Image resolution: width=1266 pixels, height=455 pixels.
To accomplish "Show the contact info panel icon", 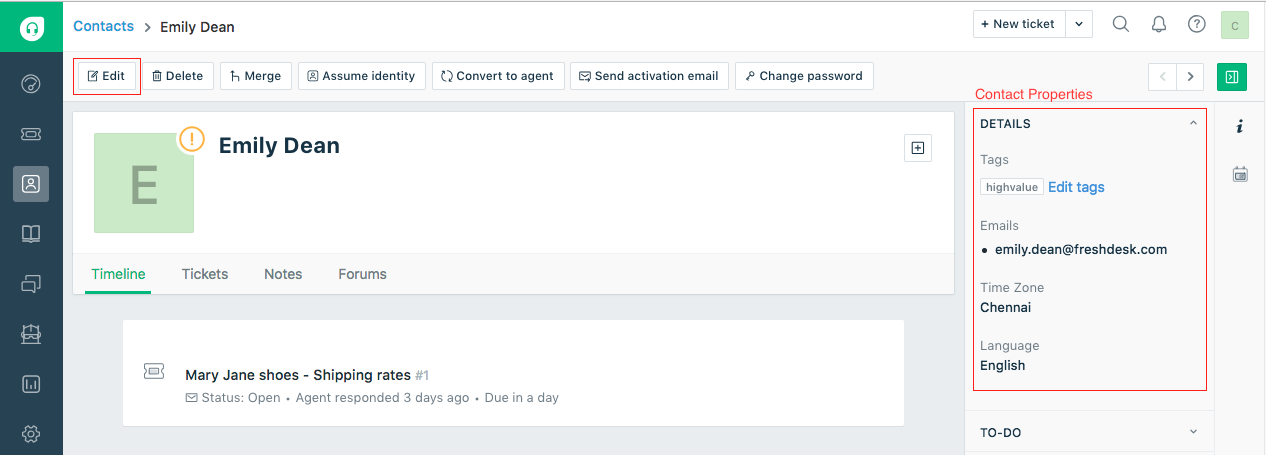I will click(x=1240, y=126).
